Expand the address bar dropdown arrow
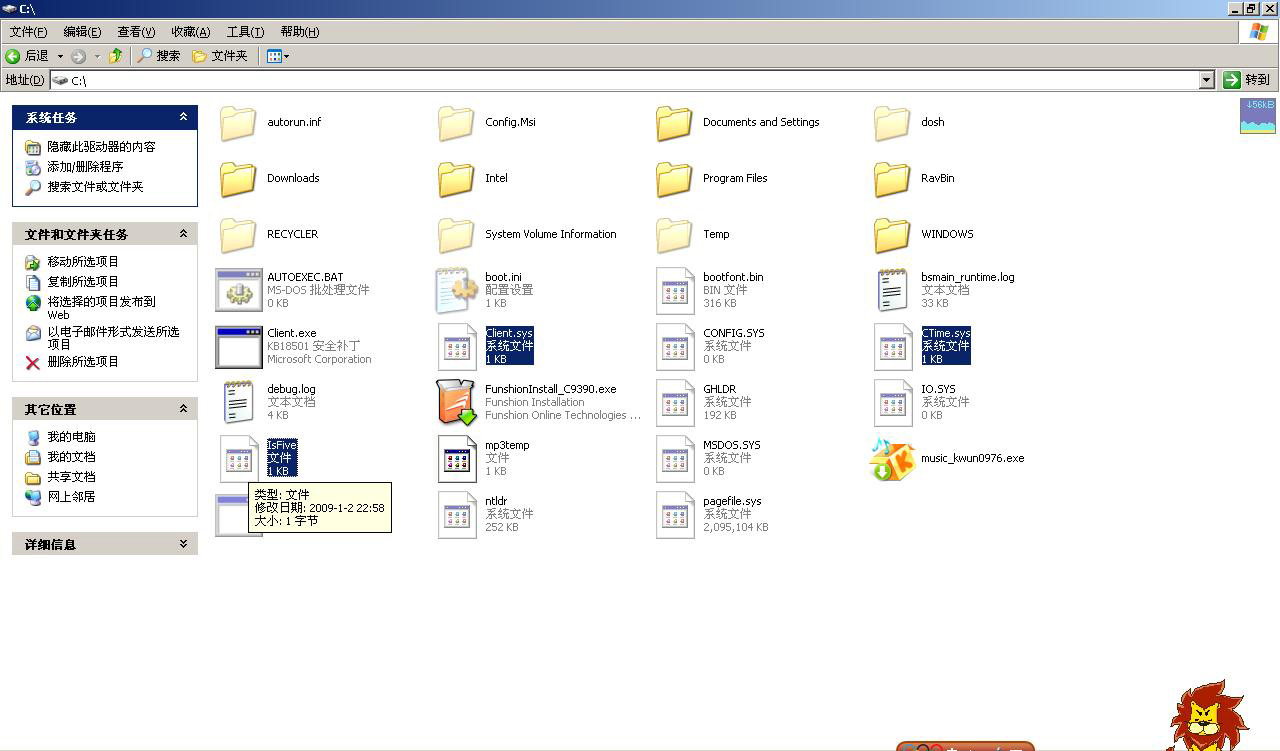The width and height of the screenshot is (1280, 751). (1206, 80)
